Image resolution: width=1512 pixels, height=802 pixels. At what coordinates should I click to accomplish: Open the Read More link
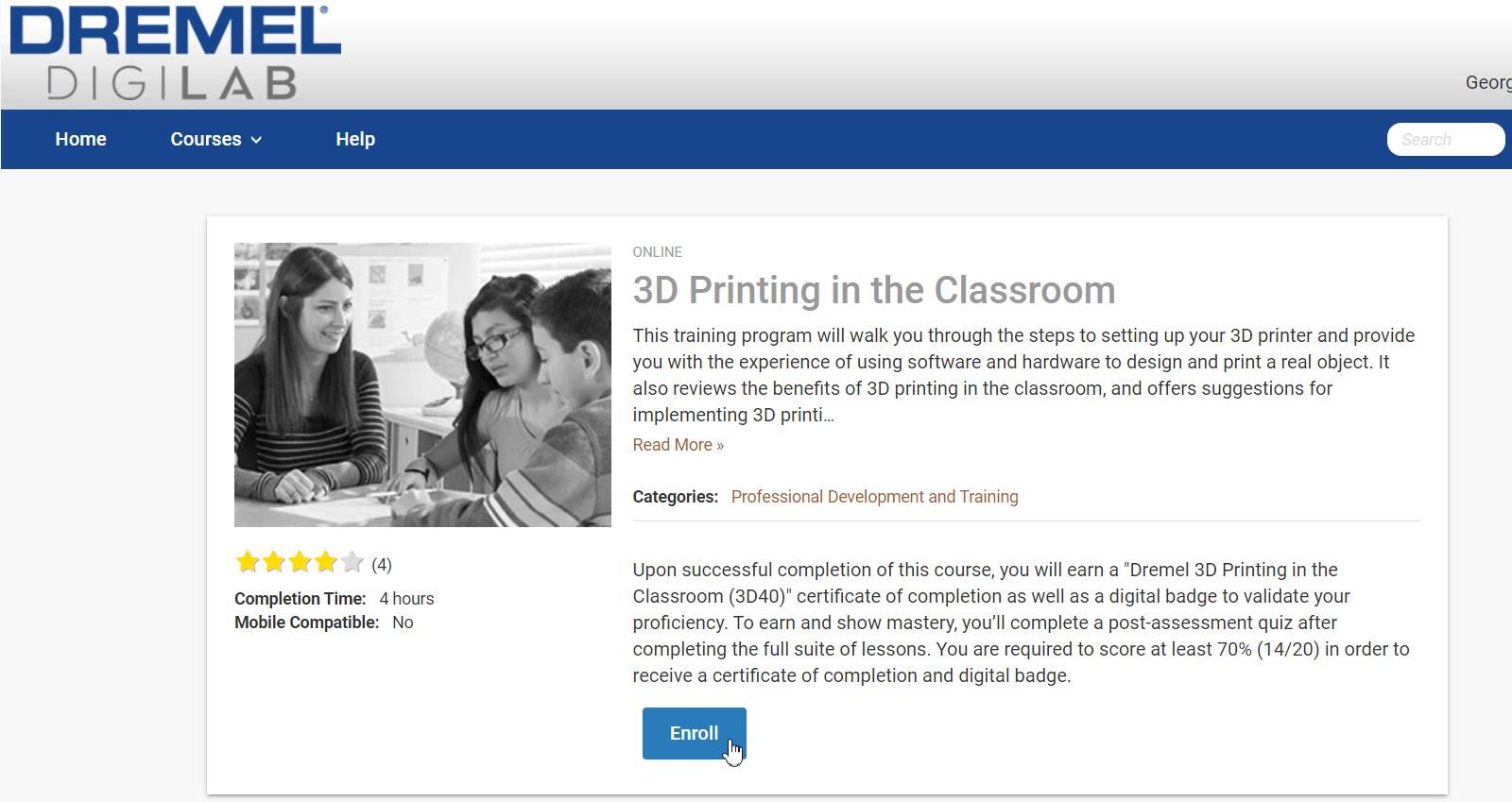pos(679,445)
